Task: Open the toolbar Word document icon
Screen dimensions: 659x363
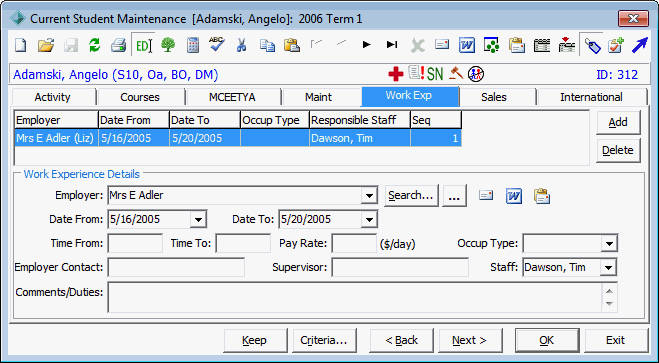Action: click(467, 45)
